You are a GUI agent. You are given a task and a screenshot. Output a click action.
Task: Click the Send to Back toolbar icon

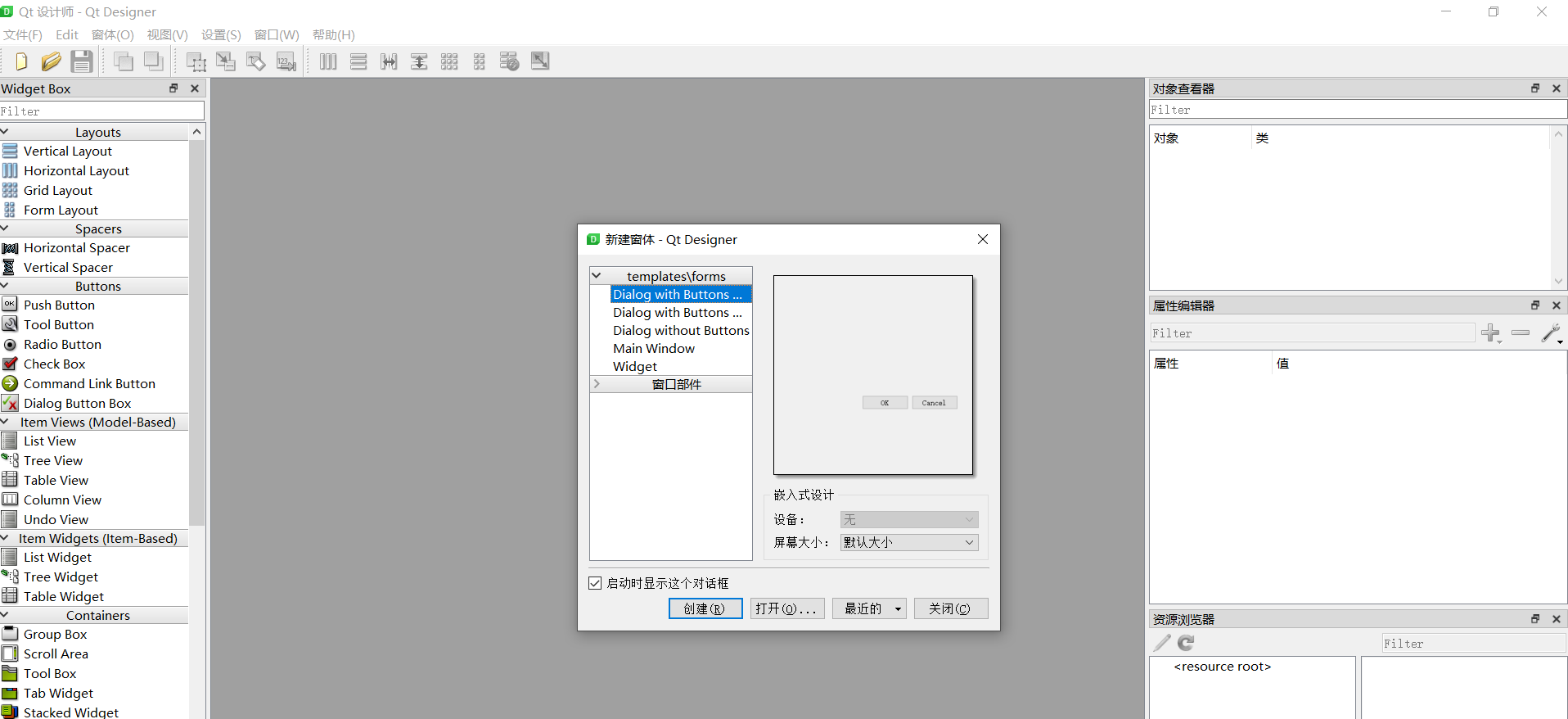[153, 61]
